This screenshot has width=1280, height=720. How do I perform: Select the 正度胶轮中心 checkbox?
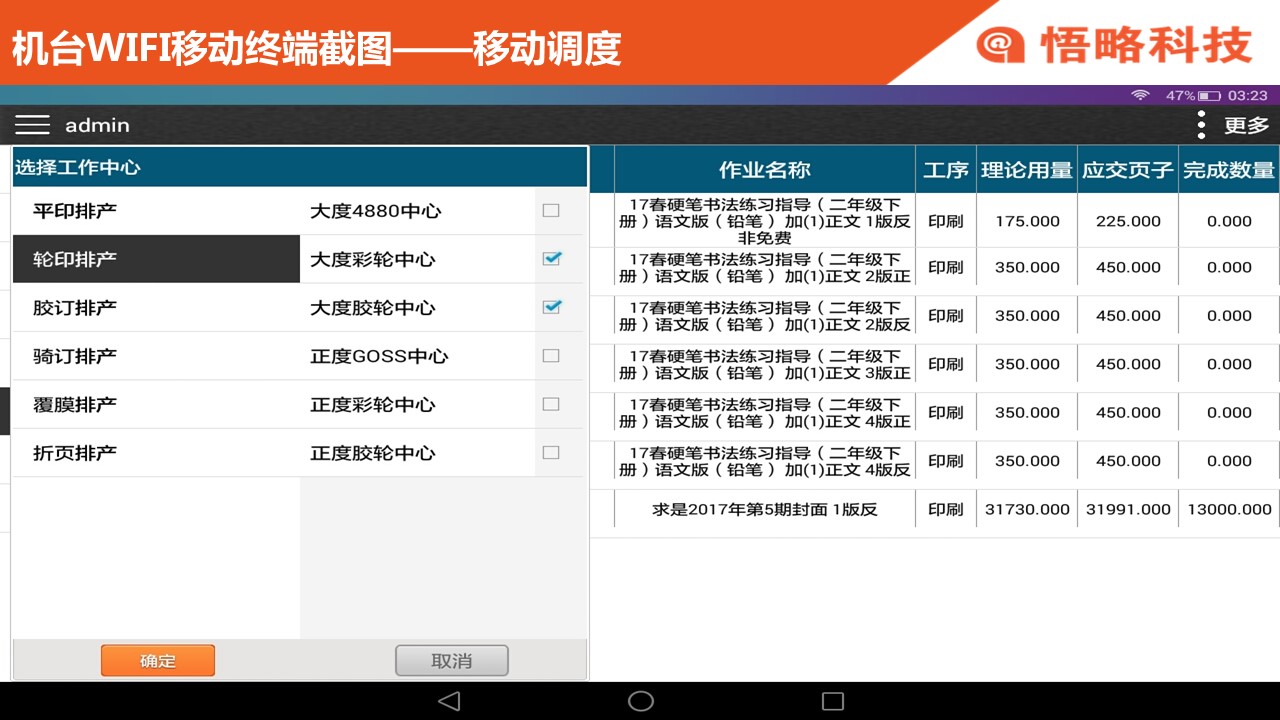551,453
